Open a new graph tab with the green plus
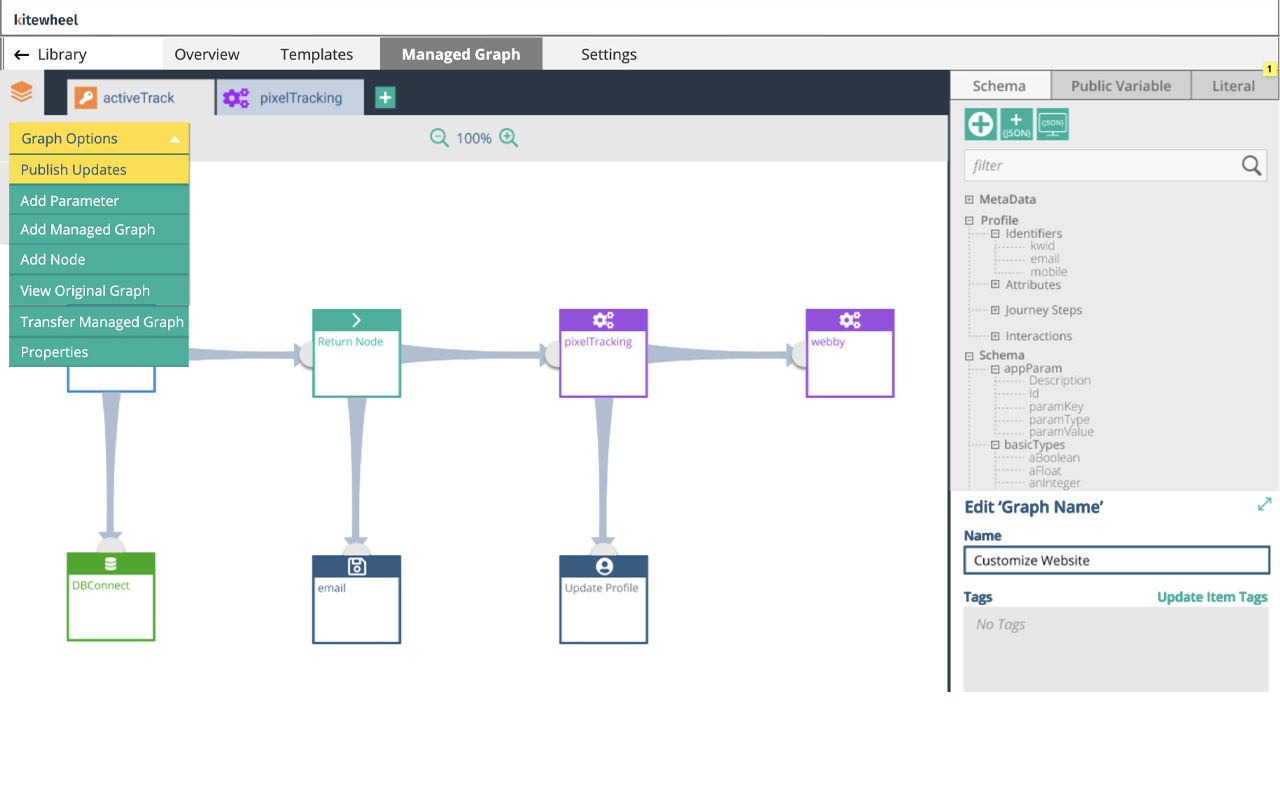The width and height of the screenshot is (1280, 800). pyautogui.click(x=385, y=97)
